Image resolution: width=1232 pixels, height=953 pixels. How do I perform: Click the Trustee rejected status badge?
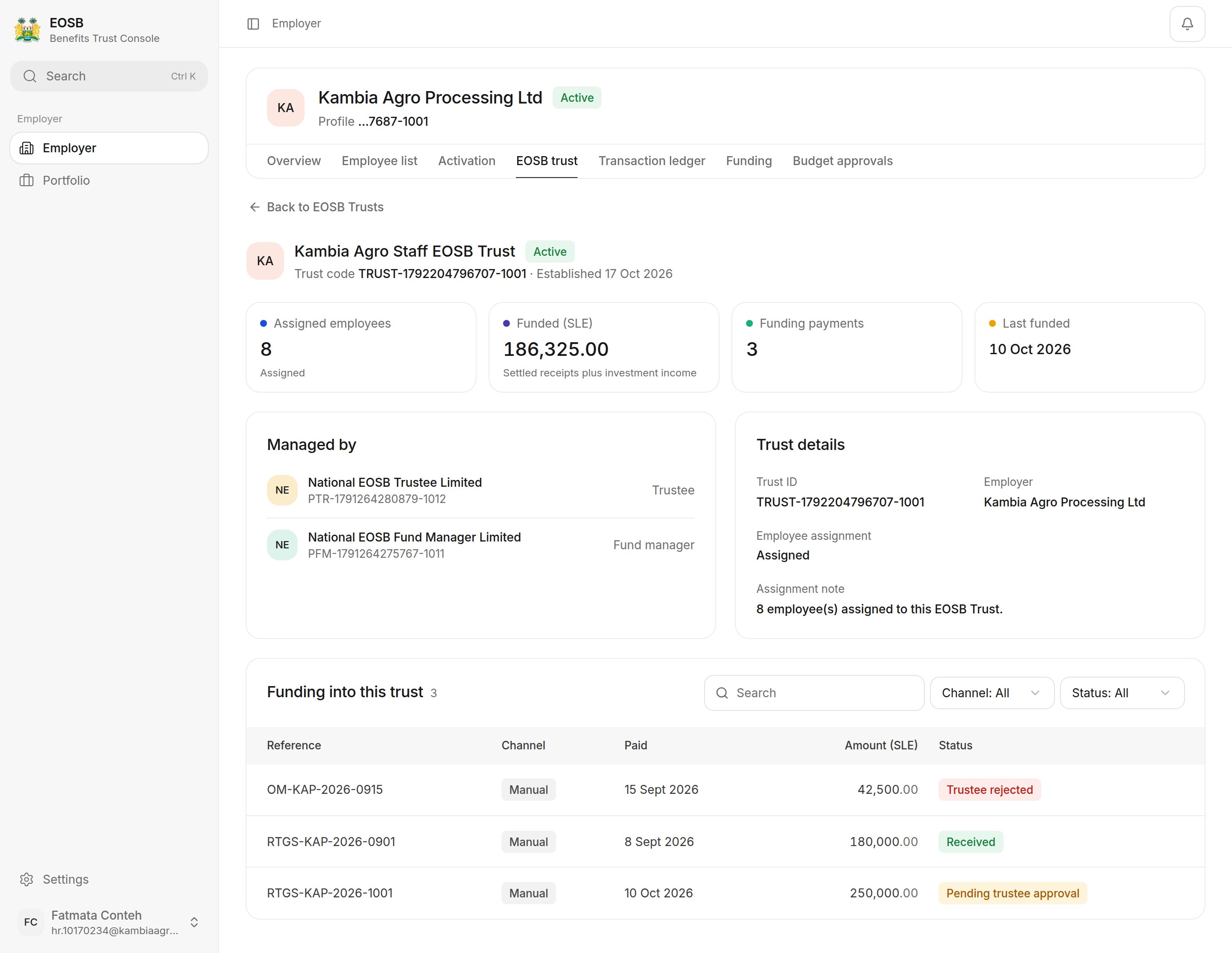[989, 790]
